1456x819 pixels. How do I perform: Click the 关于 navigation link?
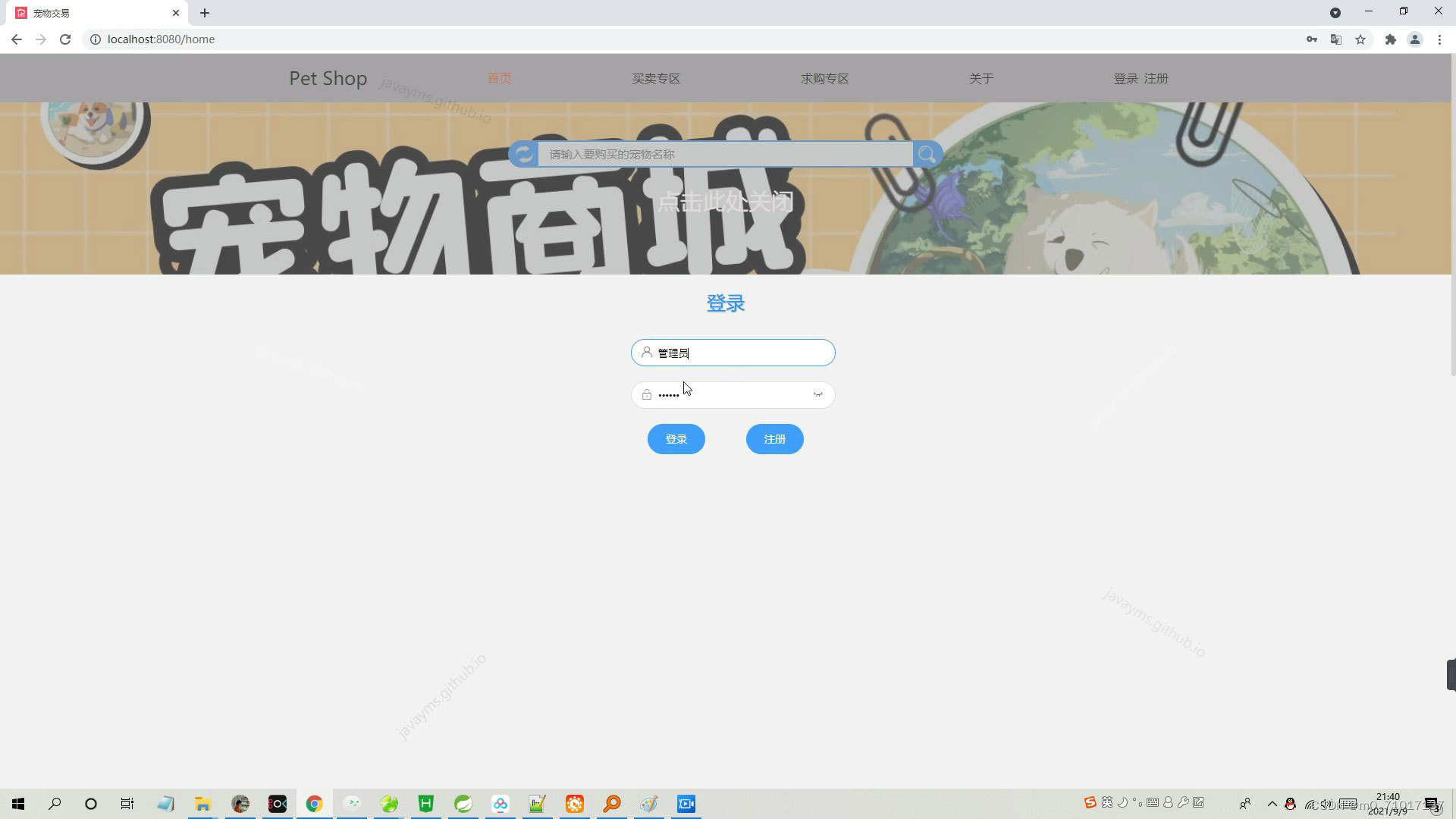(981, 79)
